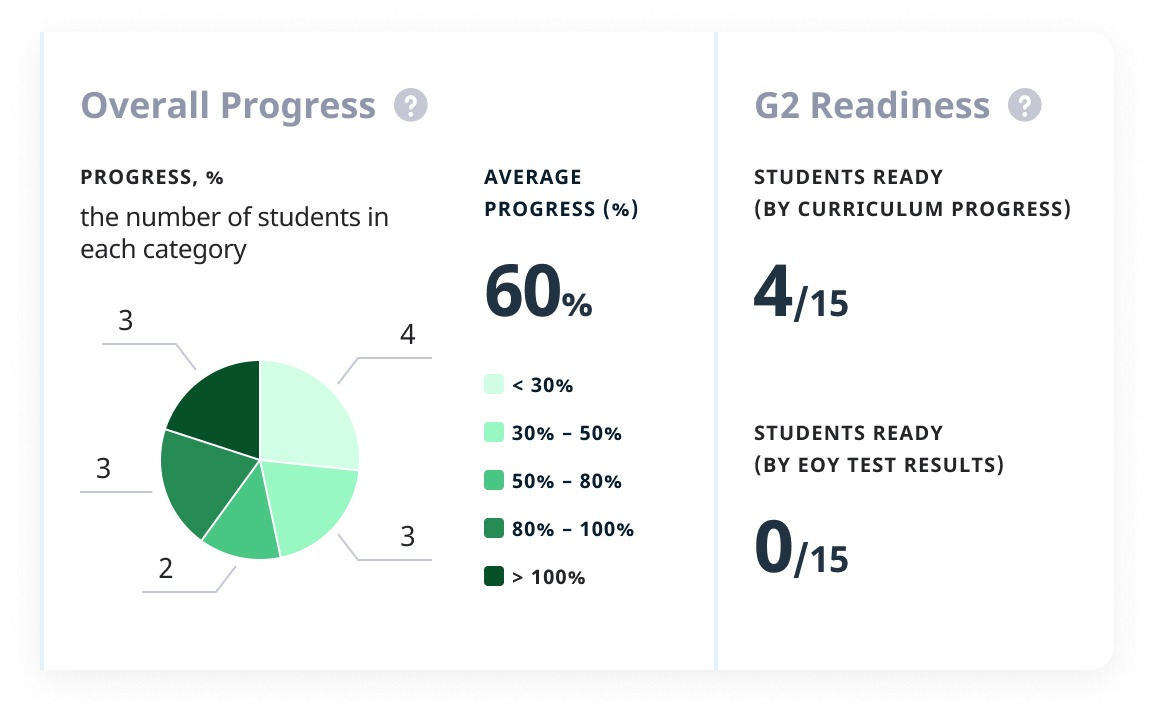
Task: Select the > 100% legend swatch
Action: (x=493, y=577)
